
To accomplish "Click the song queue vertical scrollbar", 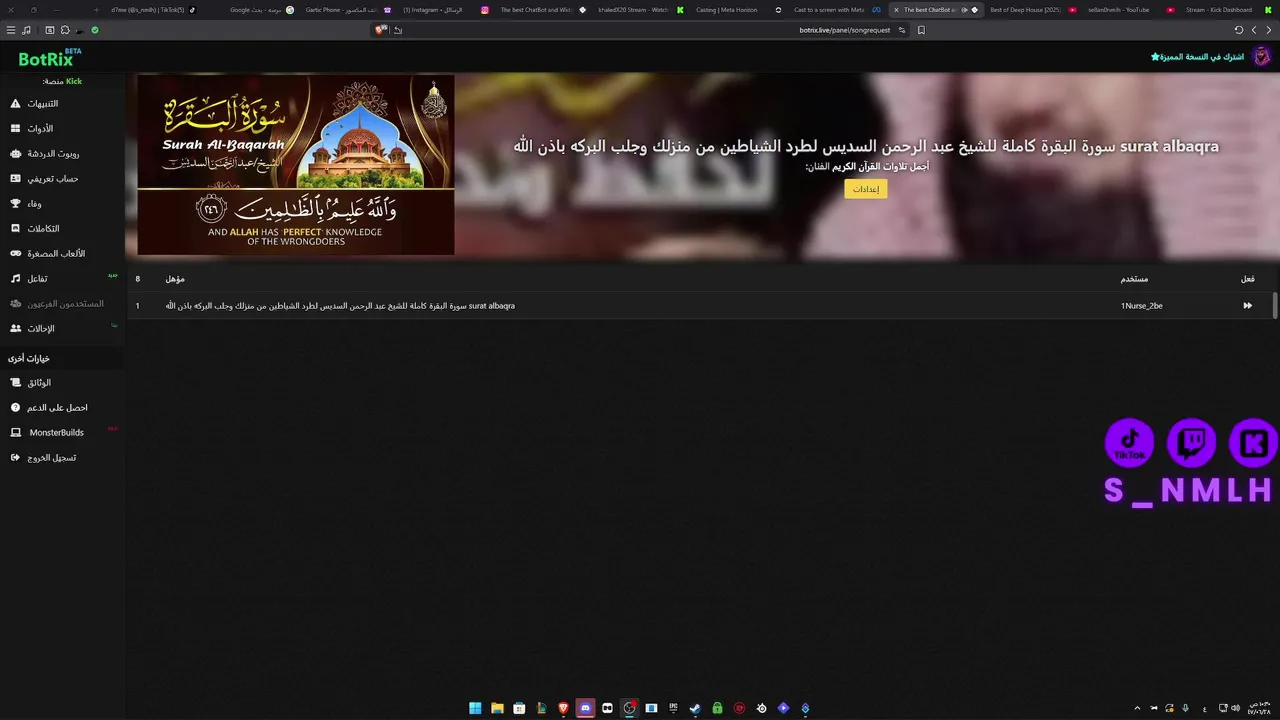I will [1275, 306].
